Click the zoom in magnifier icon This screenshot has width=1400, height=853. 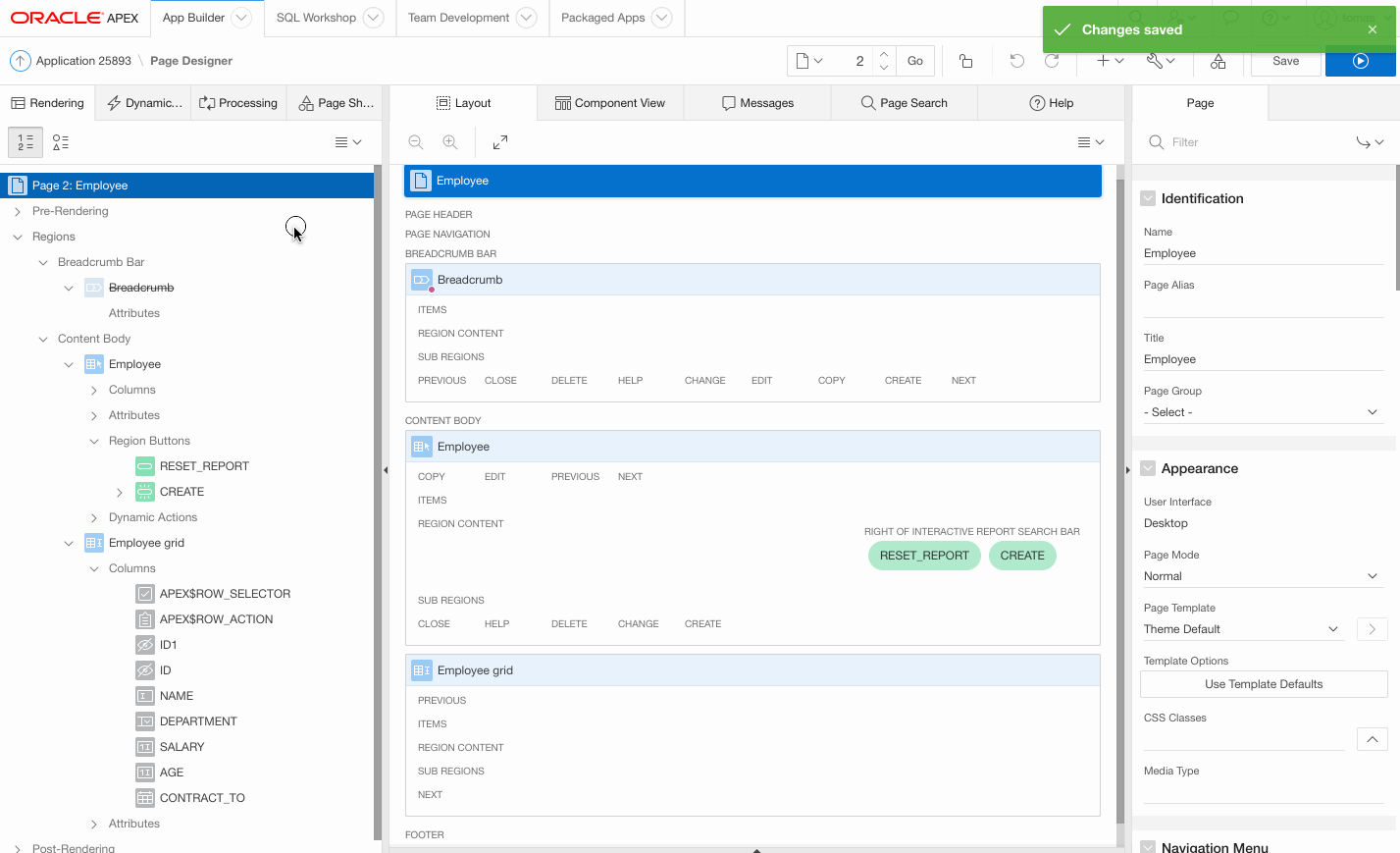450,142
